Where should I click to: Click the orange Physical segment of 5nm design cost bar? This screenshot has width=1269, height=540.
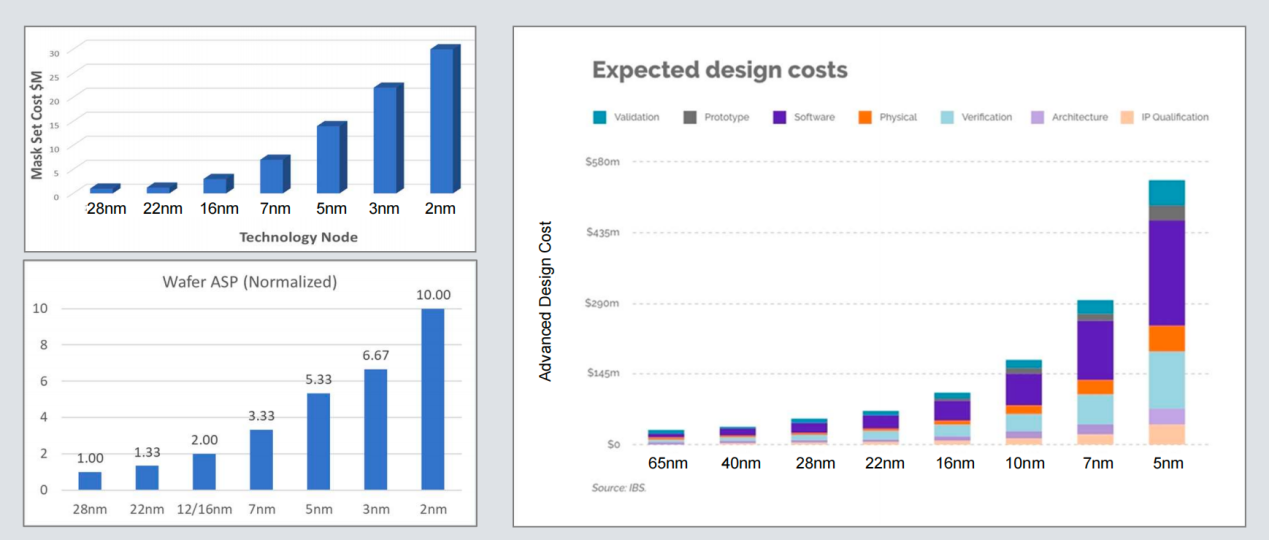point(1166,339)
